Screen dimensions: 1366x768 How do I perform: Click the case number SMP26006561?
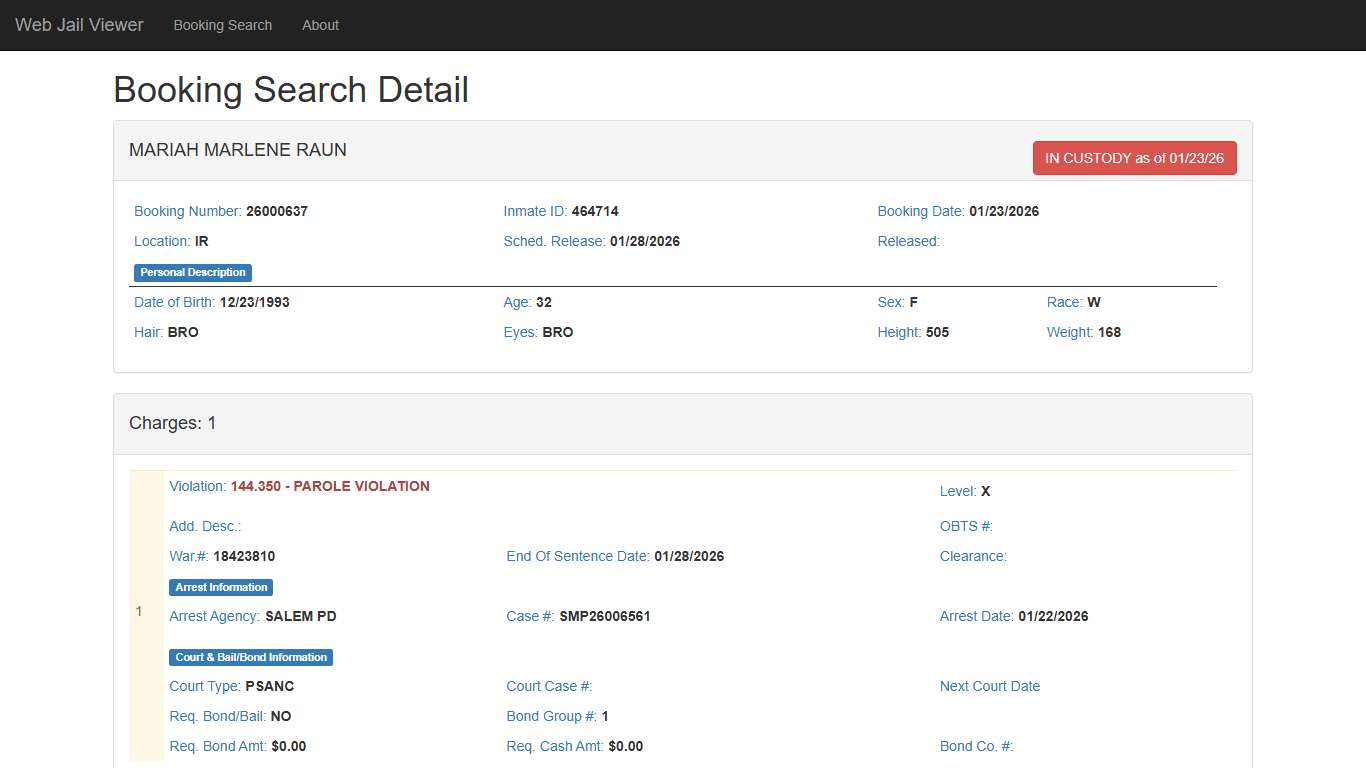[605, 616]
